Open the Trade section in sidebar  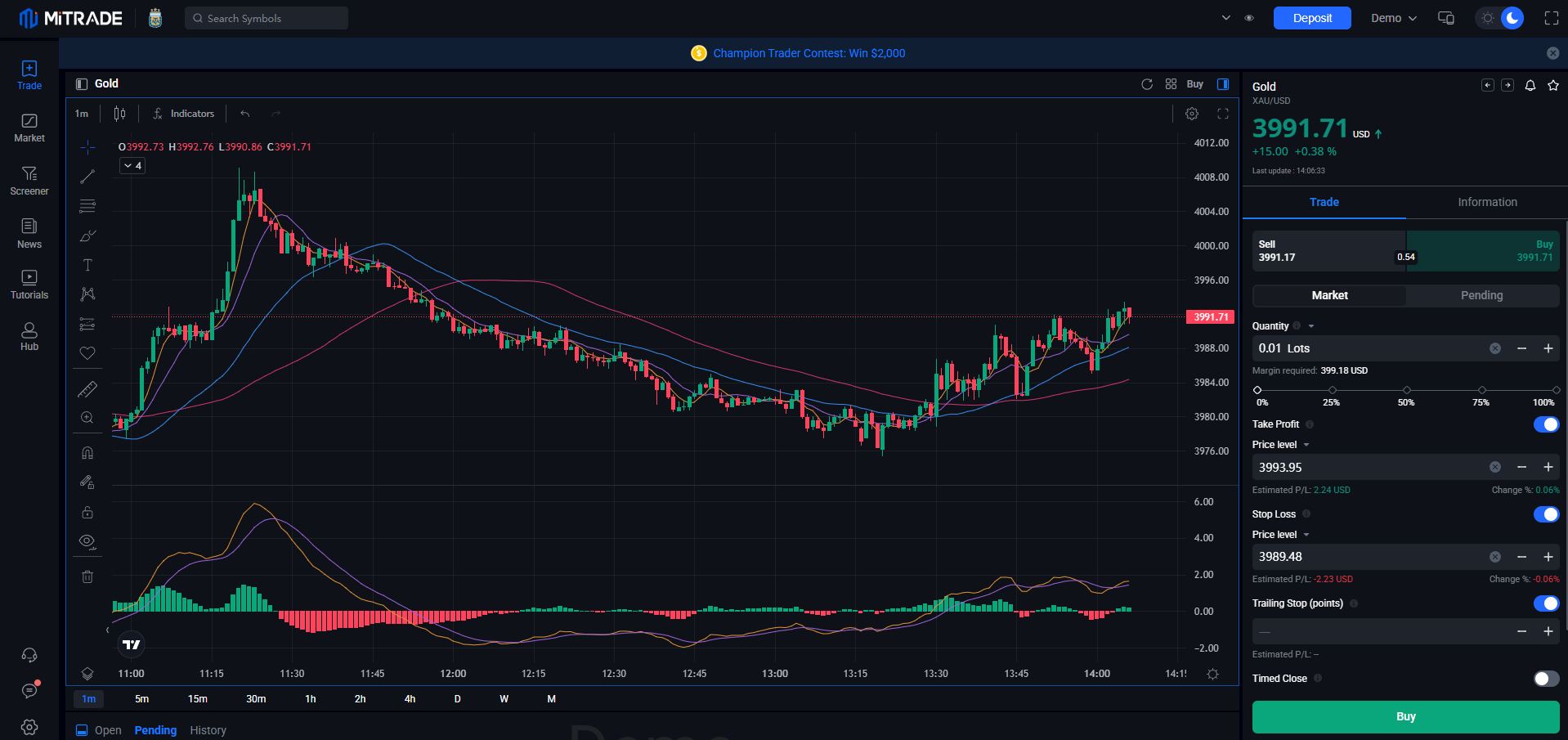[x=29, y=75]
